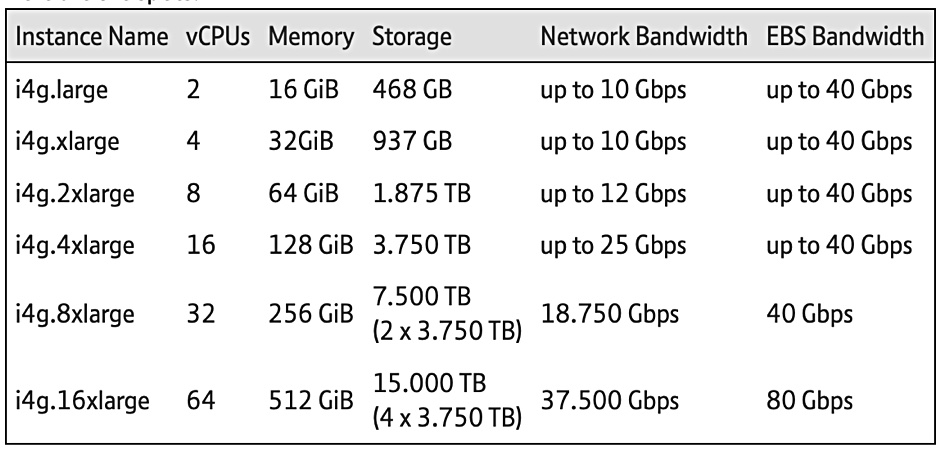Click the Network Bandwidth column header
Image resolution: width=950 pixels, height=452 pixels.
tap(644, 37)
